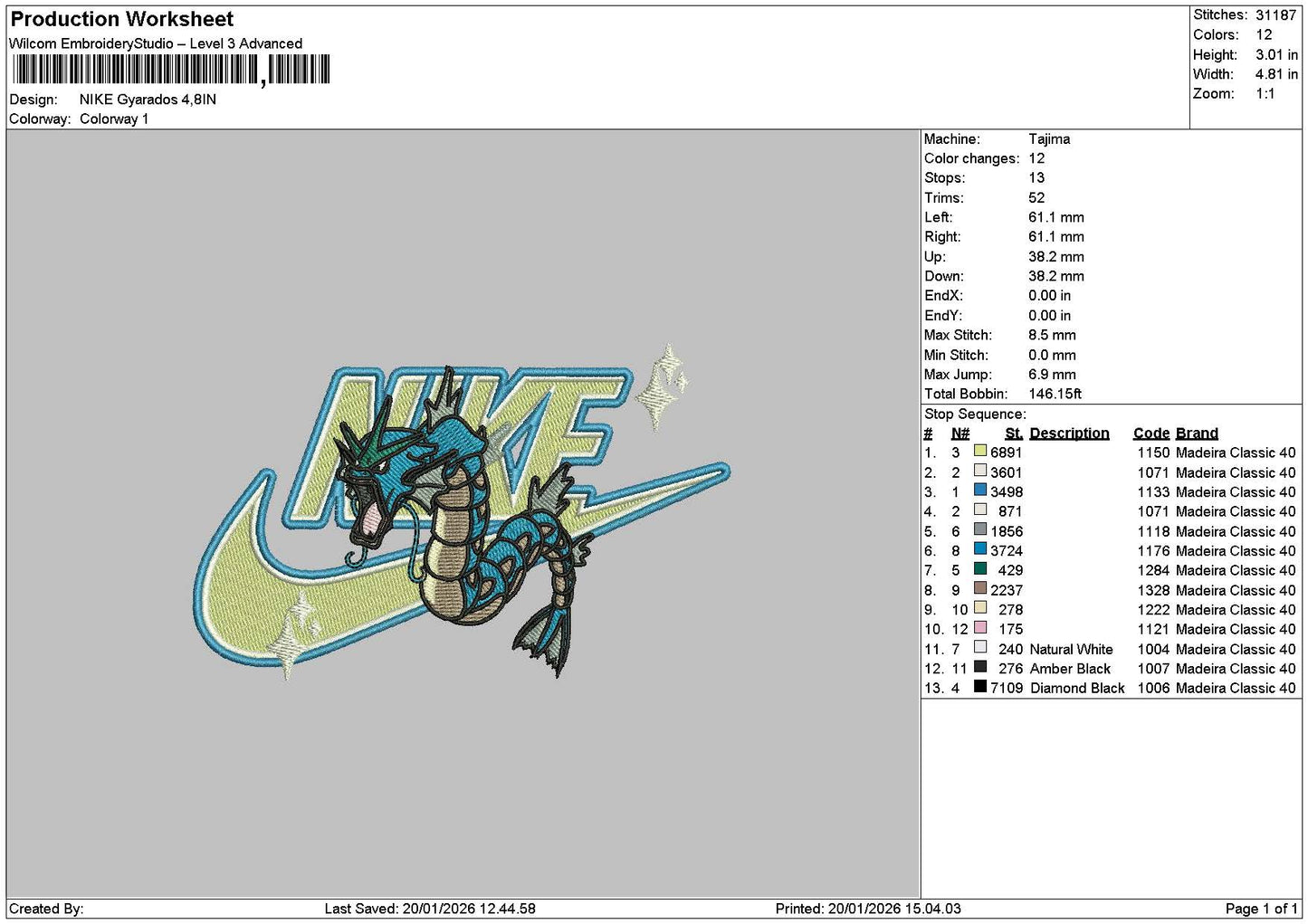This screenshot has height=924, width=1308.
Task: Click the swatch beside 871
Action: coord(980,510)
